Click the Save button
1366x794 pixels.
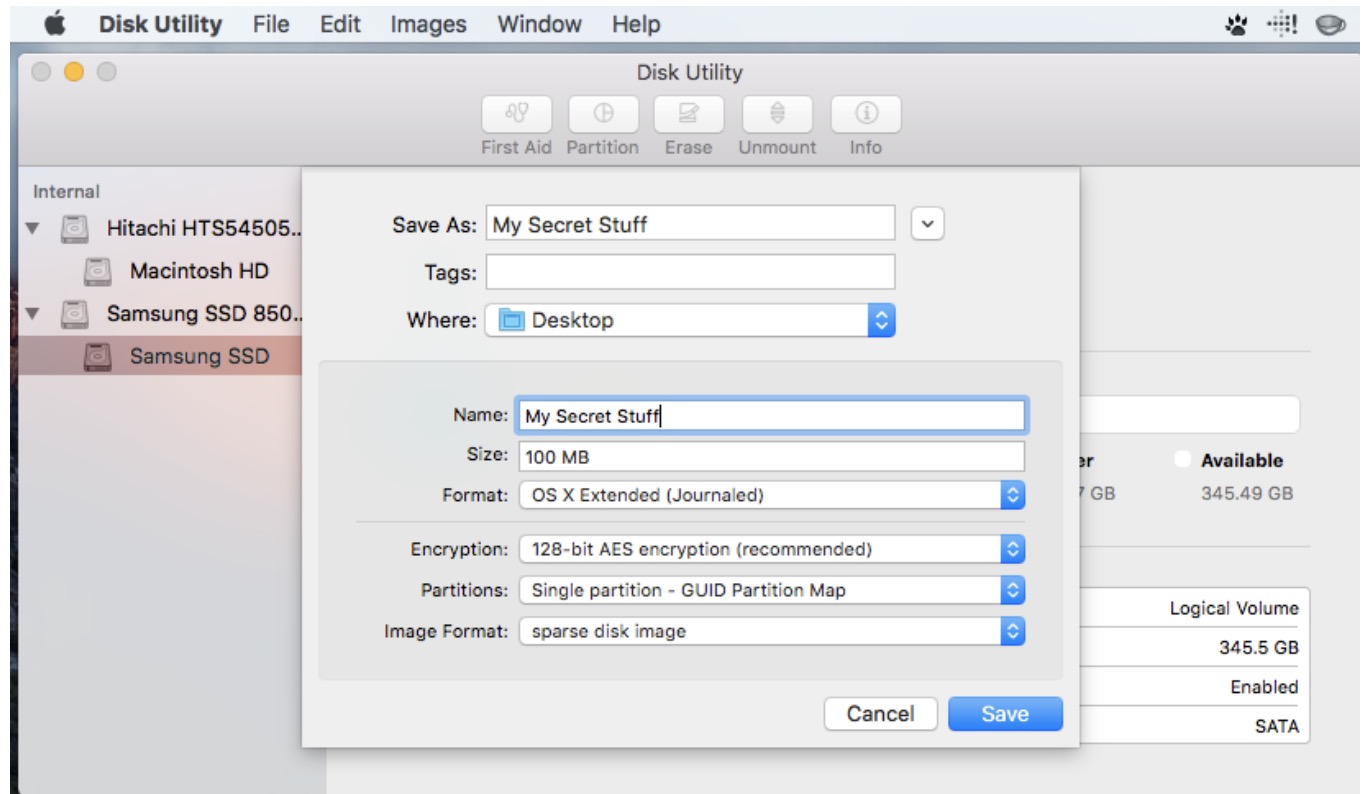click(1005, 714)
